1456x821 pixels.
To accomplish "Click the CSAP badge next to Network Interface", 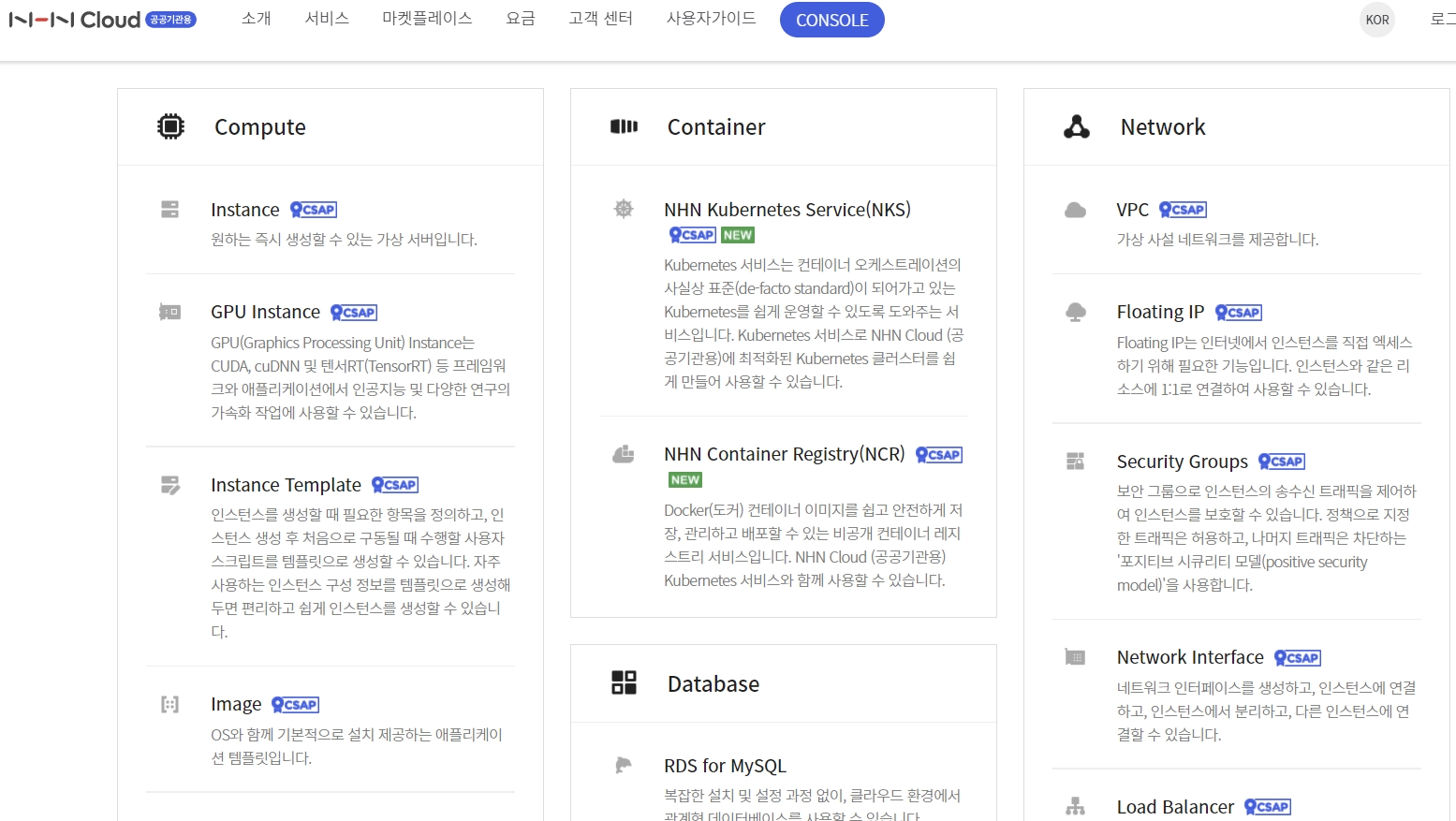I will 1298,657.
